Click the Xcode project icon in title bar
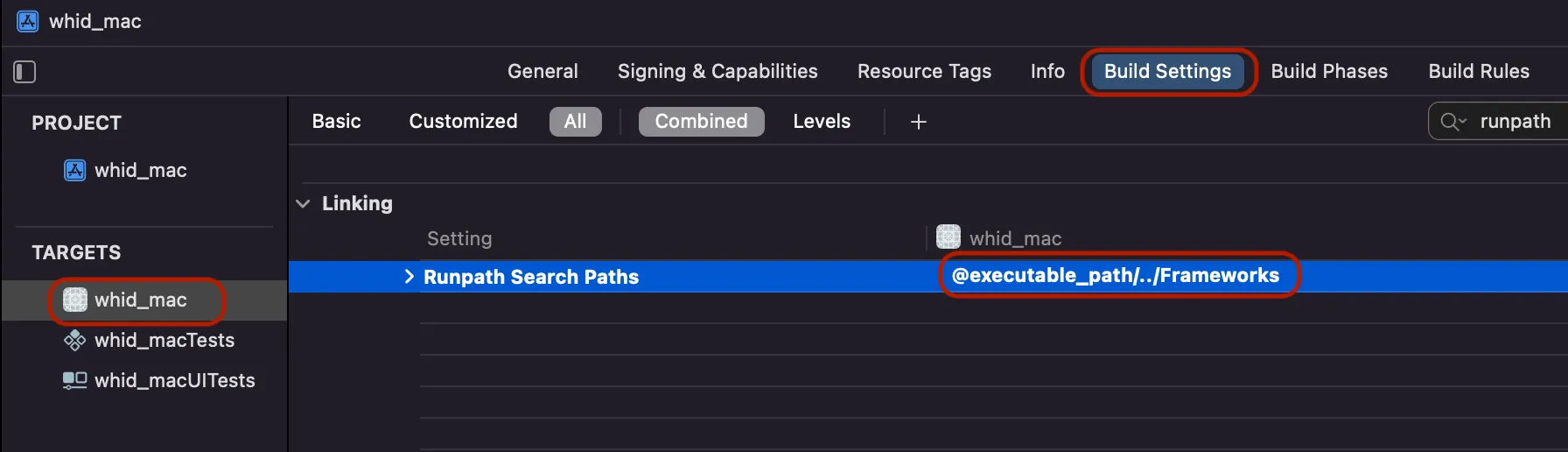The image size is (1568, 452). point(28,21)
